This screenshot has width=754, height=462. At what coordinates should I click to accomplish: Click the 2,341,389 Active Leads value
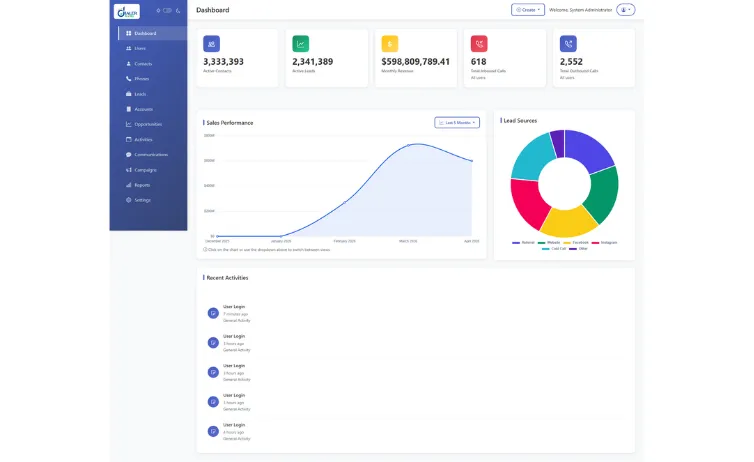click(x=313, y=62)
